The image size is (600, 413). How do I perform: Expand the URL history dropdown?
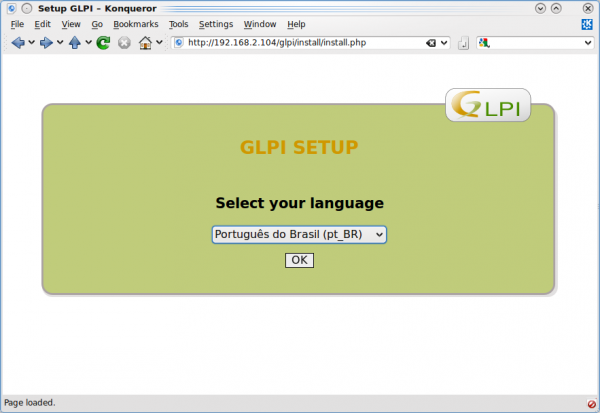click(x=444, y=43)
